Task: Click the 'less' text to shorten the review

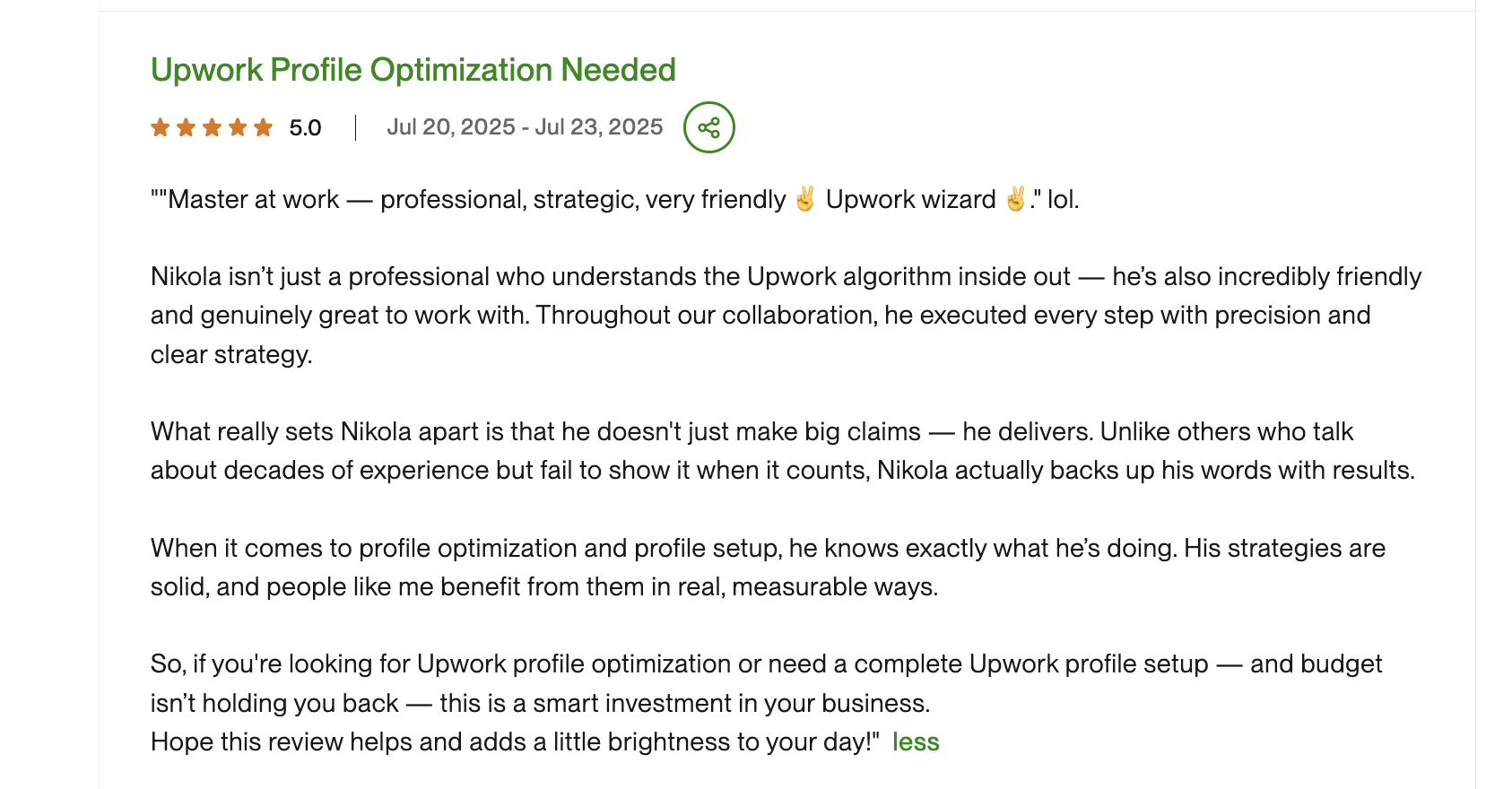Action: coord(916,741)
